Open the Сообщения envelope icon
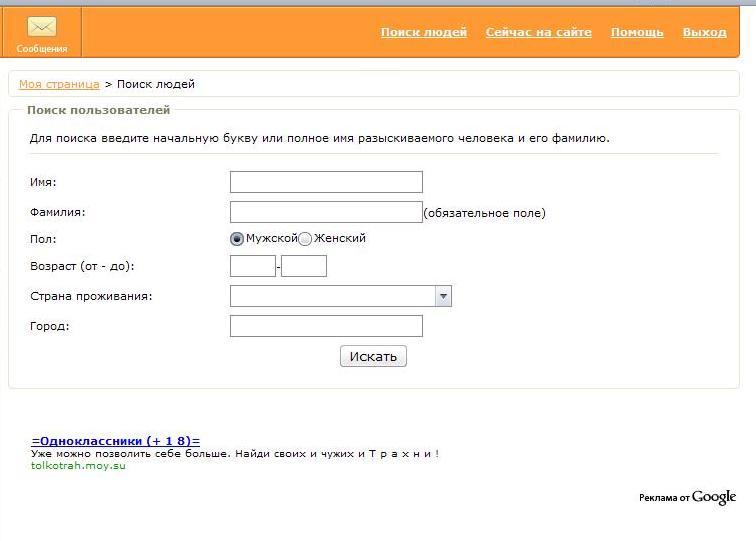 pos(42,27)
